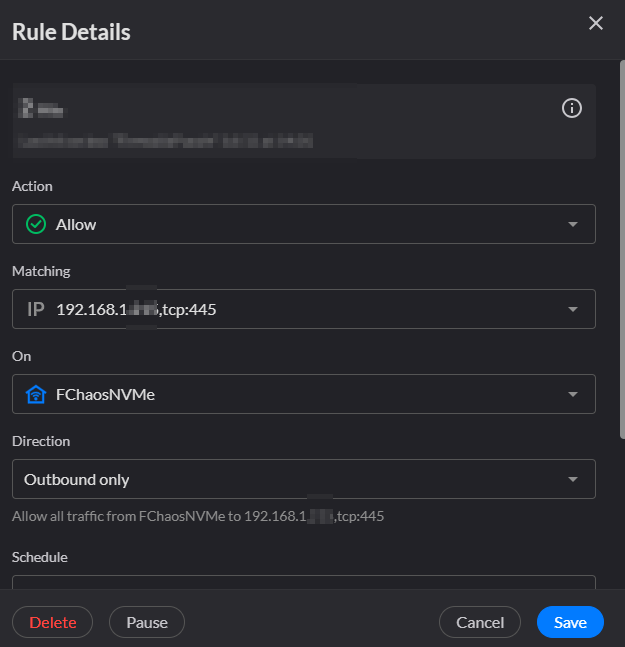Screen dimensions: 625x647
Task: Pause the rule
Action: coord(147,622)
